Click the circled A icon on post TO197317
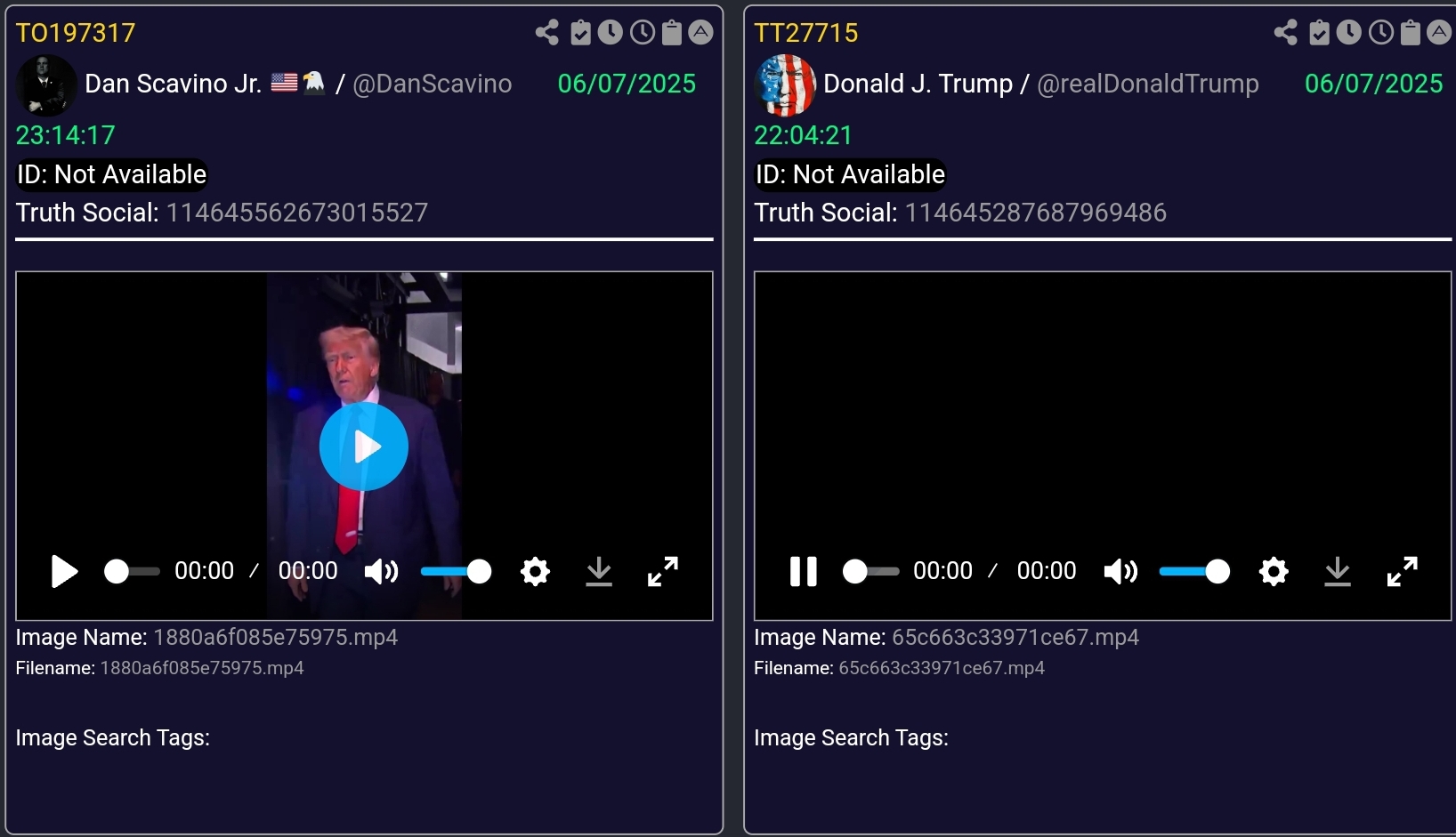This screenshot has height=837, width=1456. pos(701,33)
